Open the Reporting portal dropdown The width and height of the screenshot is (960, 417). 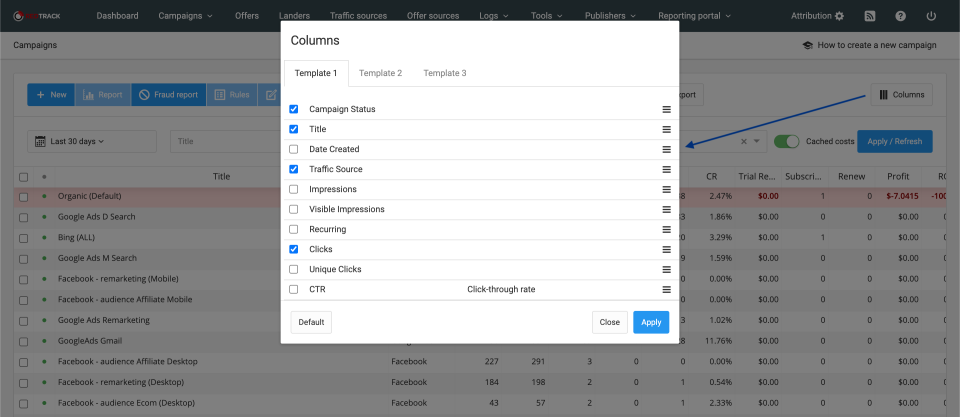[694, 16]
